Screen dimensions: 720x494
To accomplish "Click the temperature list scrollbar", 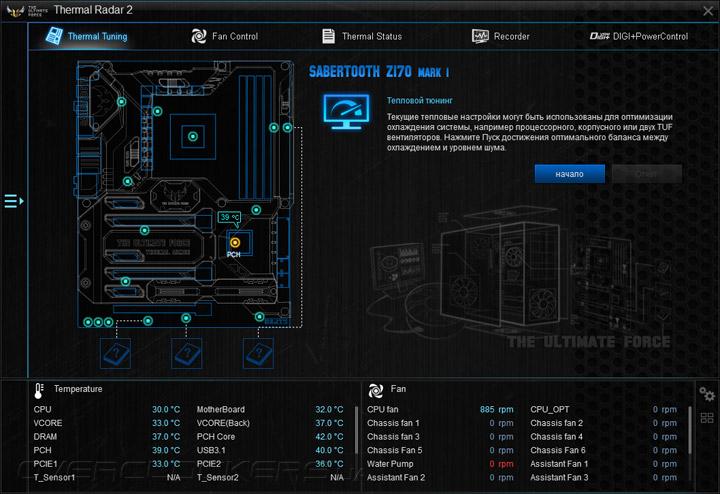I will click(357, 430).
